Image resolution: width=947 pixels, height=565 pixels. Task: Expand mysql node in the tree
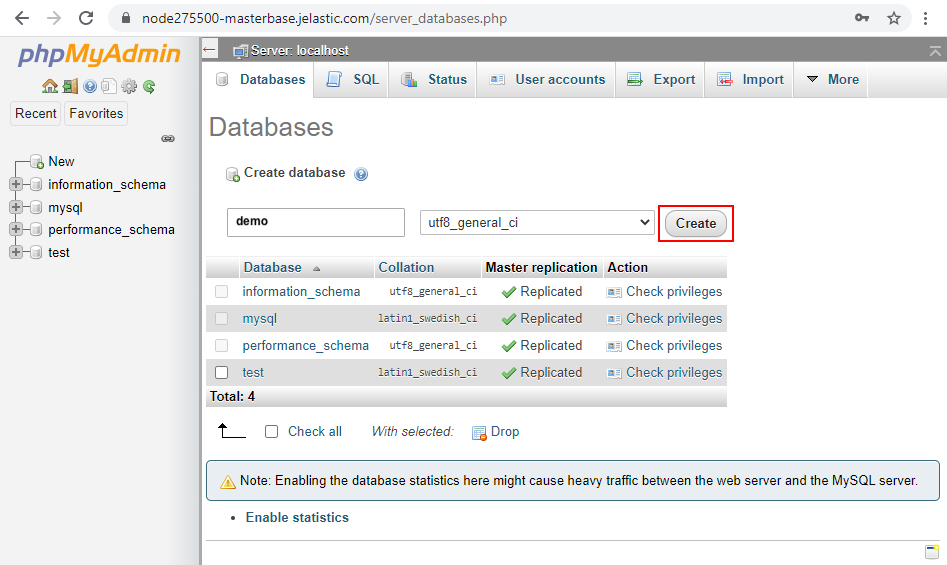tap(16, 207)
